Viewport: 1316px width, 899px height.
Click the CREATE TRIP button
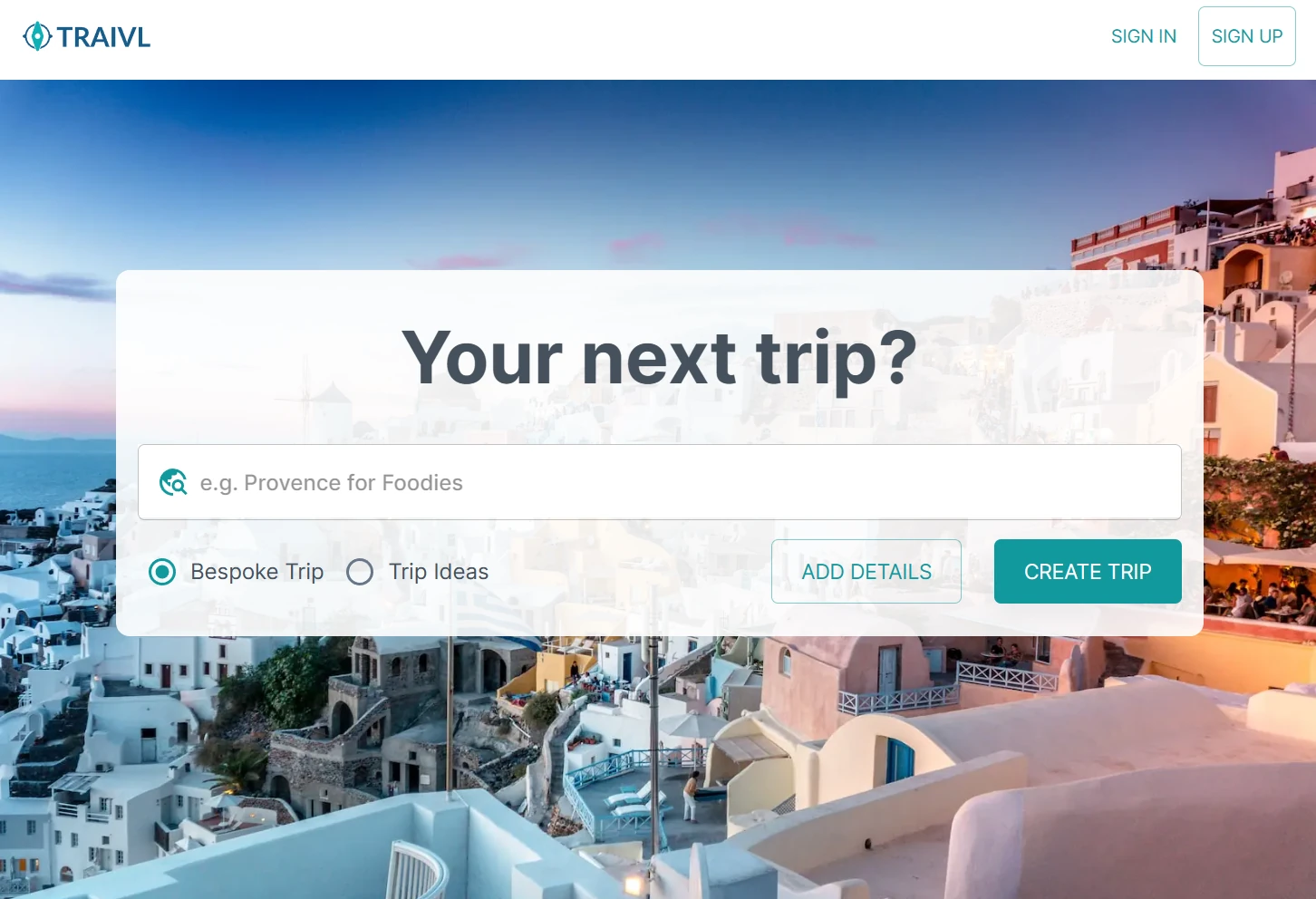(x=1088, y=572)
